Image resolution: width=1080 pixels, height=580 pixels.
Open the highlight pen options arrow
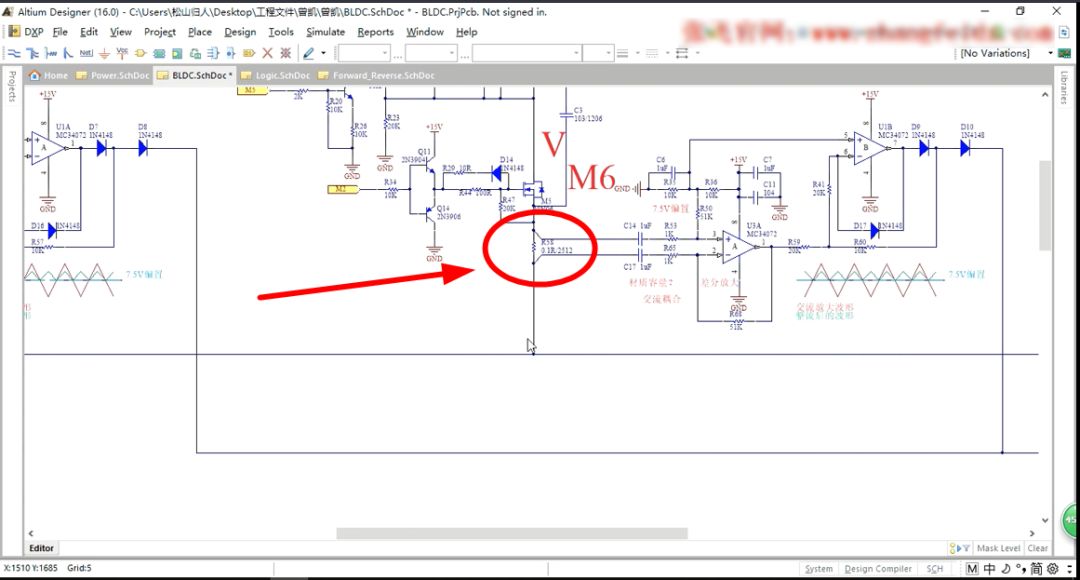pyautogui.click(x=323, y=53)
